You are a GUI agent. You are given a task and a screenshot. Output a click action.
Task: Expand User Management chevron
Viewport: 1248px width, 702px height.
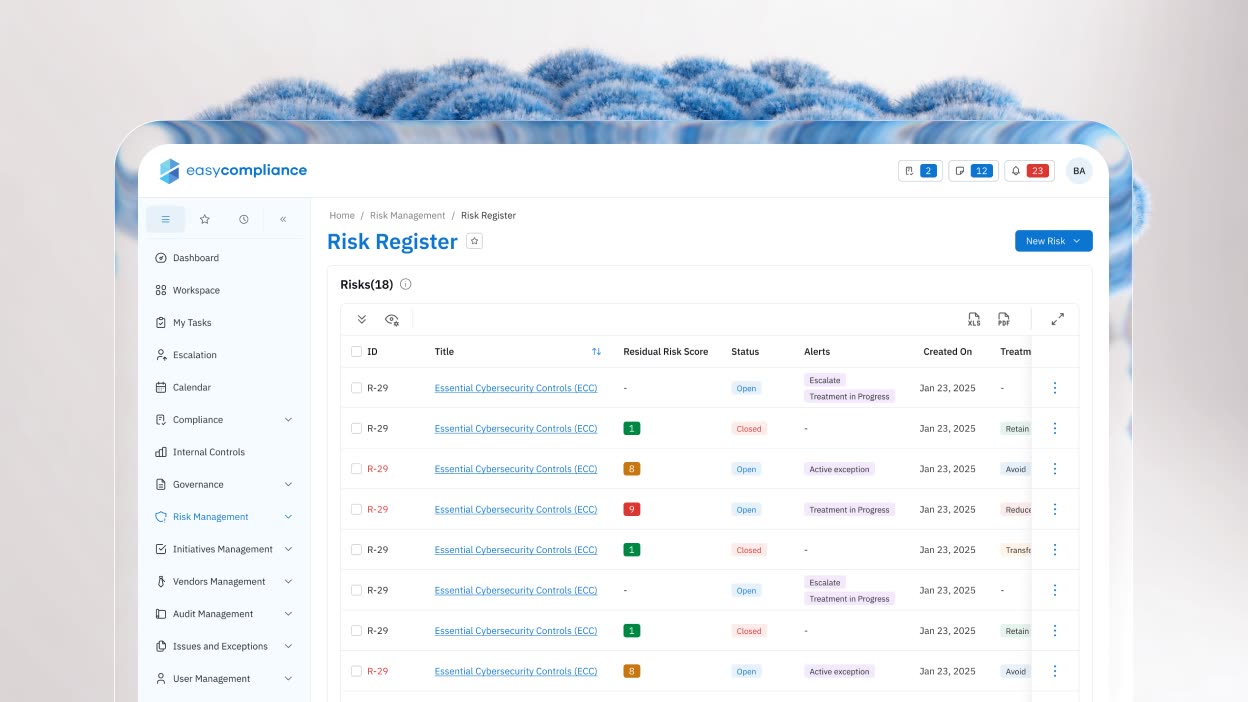pos(288,679)
